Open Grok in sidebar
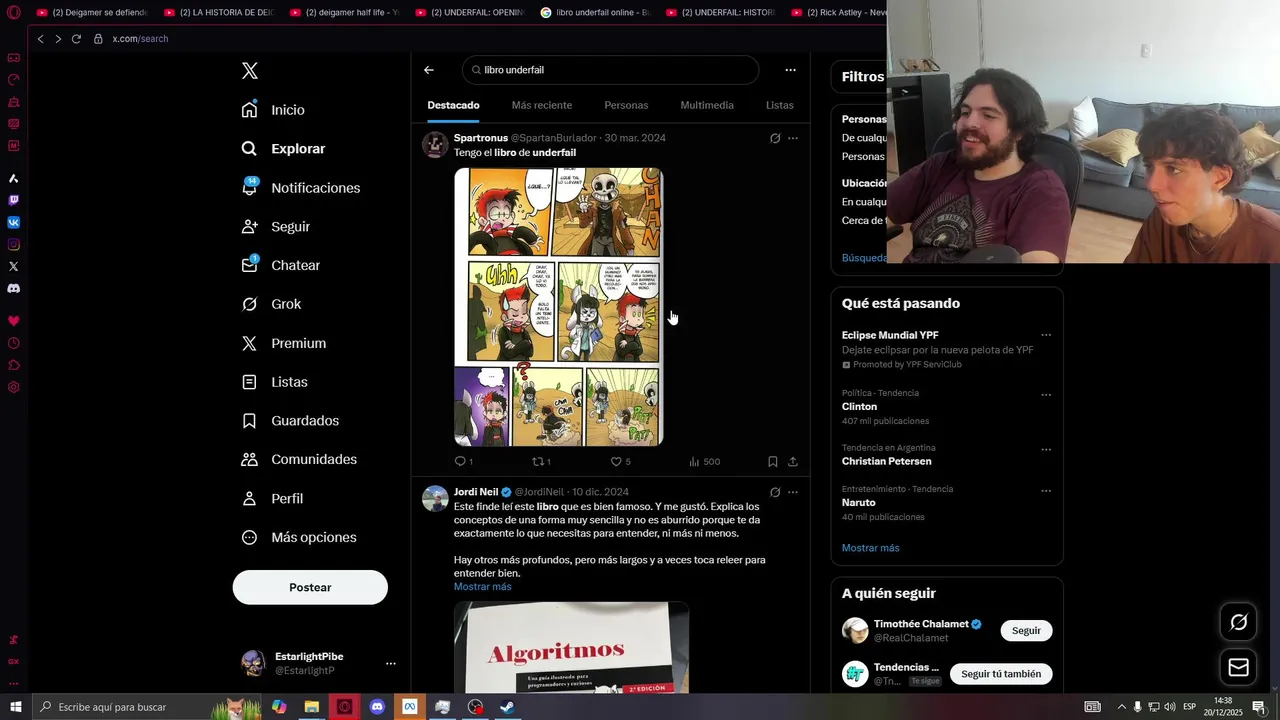The height and width of the screenshot is (720, 1280). click(271, 304)
